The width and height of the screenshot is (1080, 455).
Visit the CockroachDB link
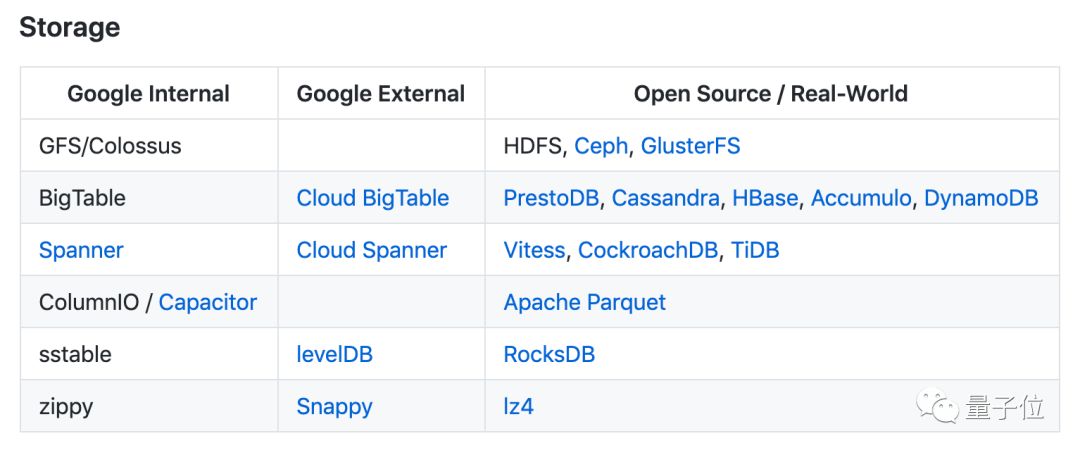[648, 250]
